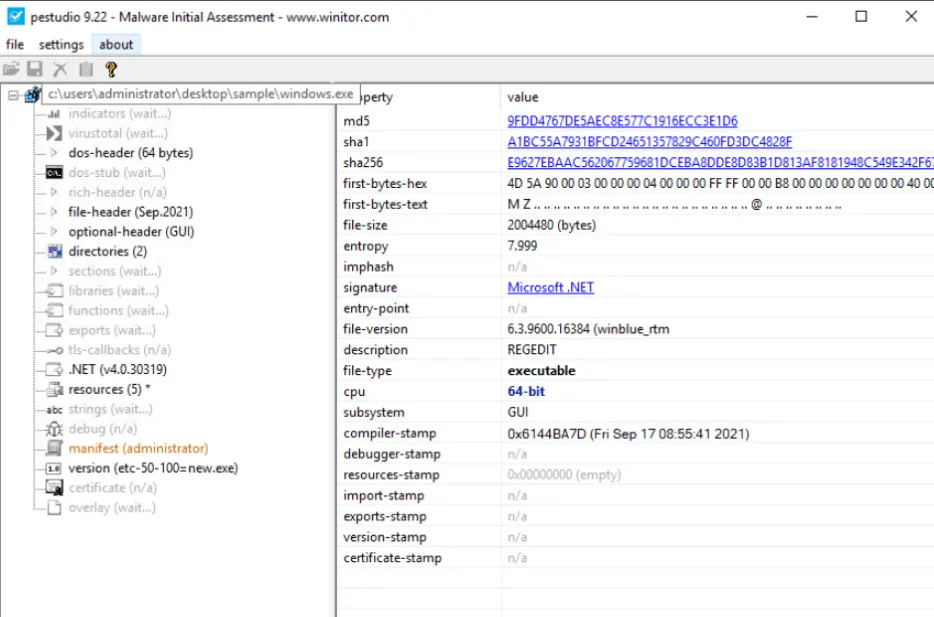
Task: Click the copy clipboard toolbar icon
Action: coord(86,69)
